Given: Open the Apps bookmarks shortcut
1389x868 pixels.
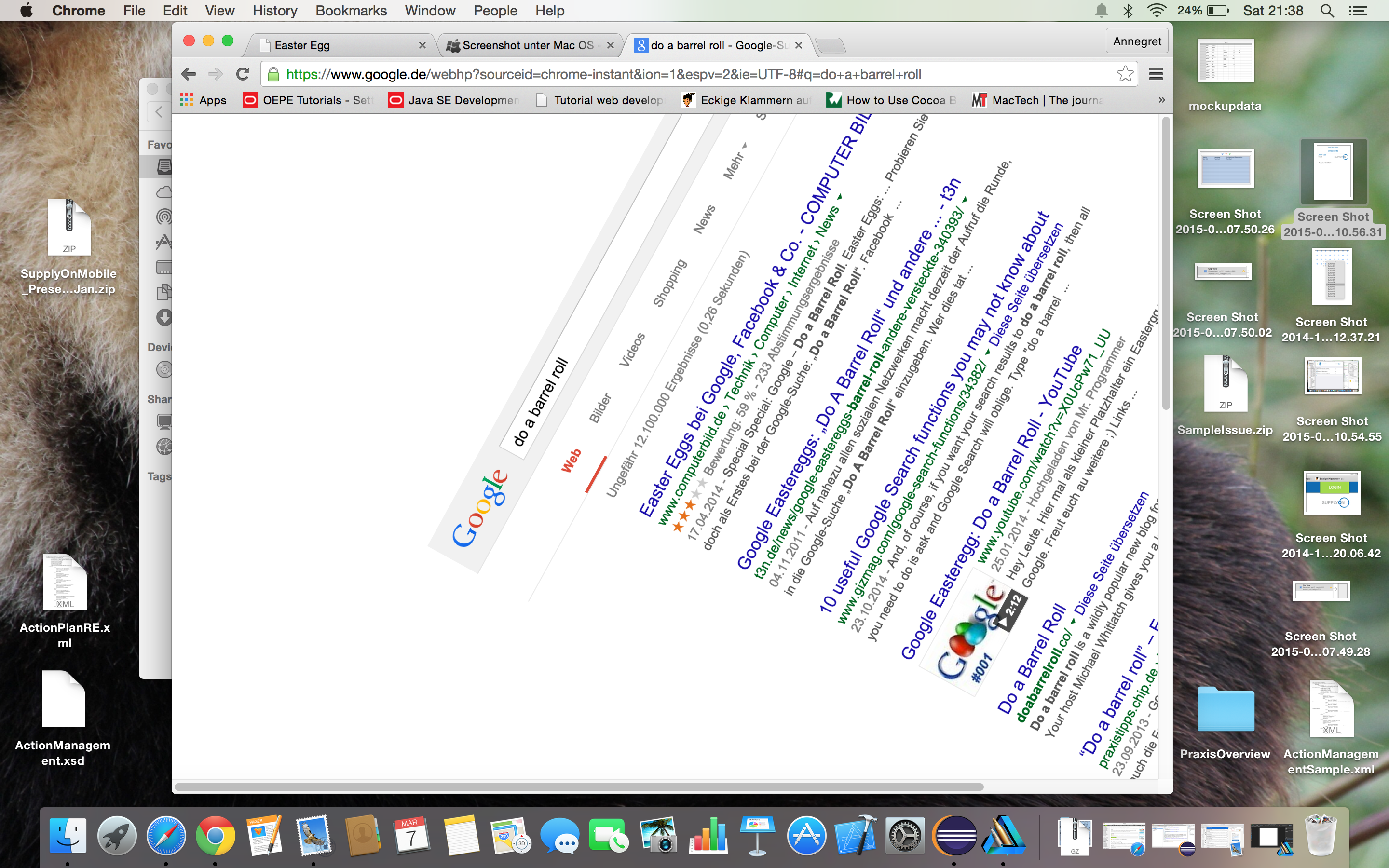Looking at the screenshot, I should click(x=203, y=100).
